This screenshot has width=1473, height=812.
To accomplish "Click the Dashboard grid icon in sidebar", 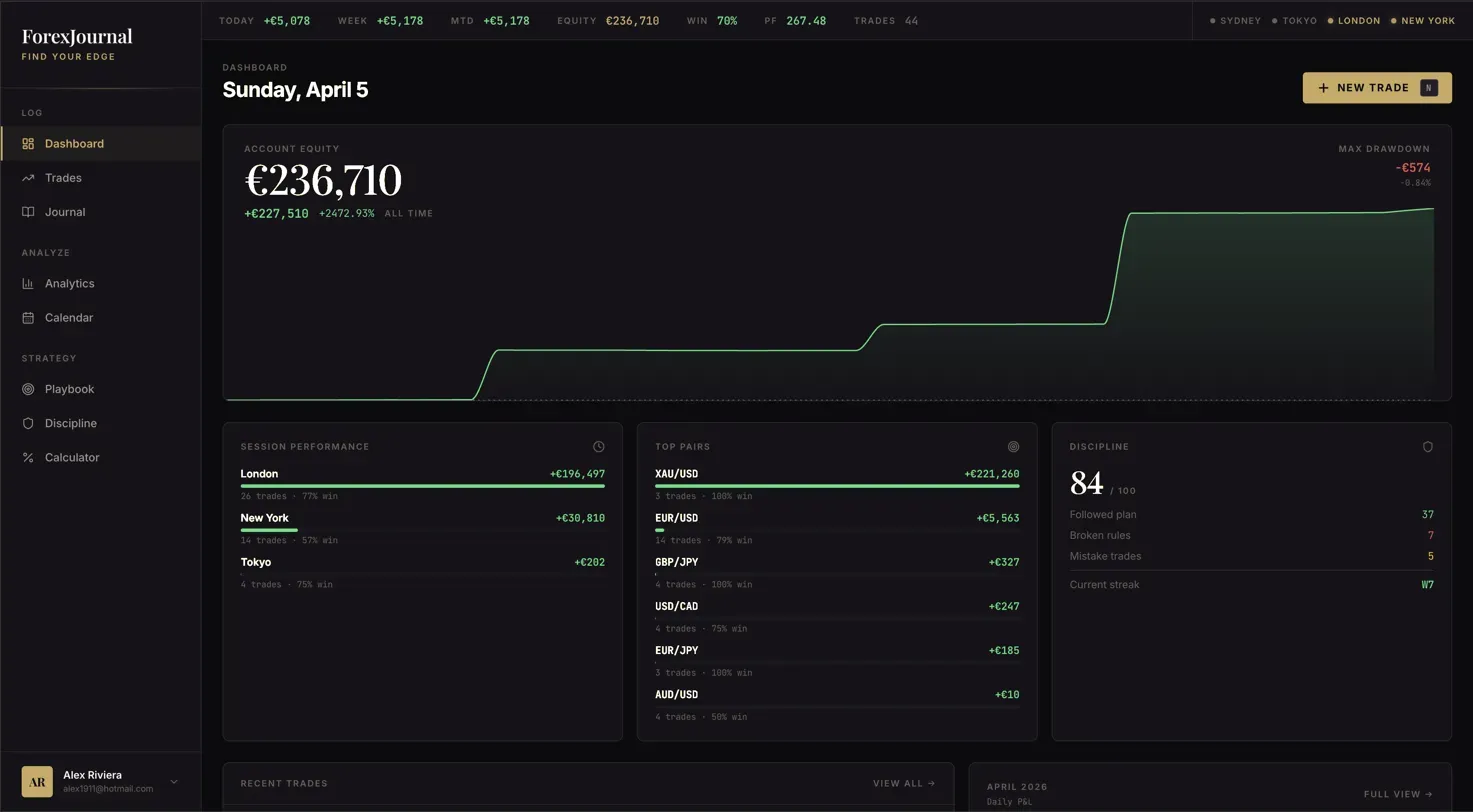I will [28, 144].
